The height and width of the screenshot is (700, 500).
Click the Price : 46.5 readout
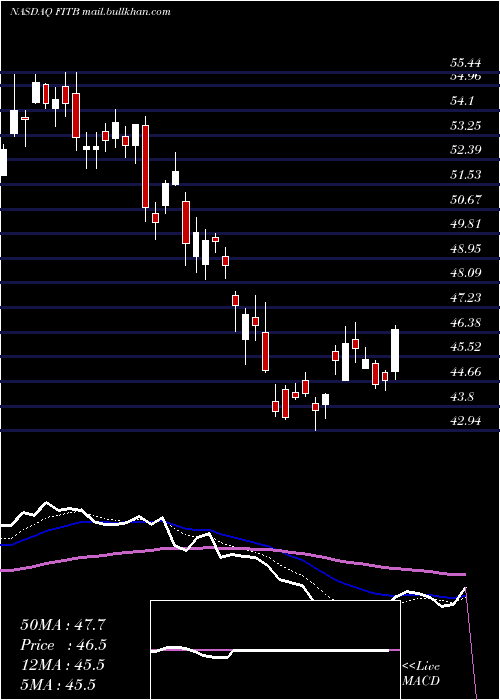63,645
